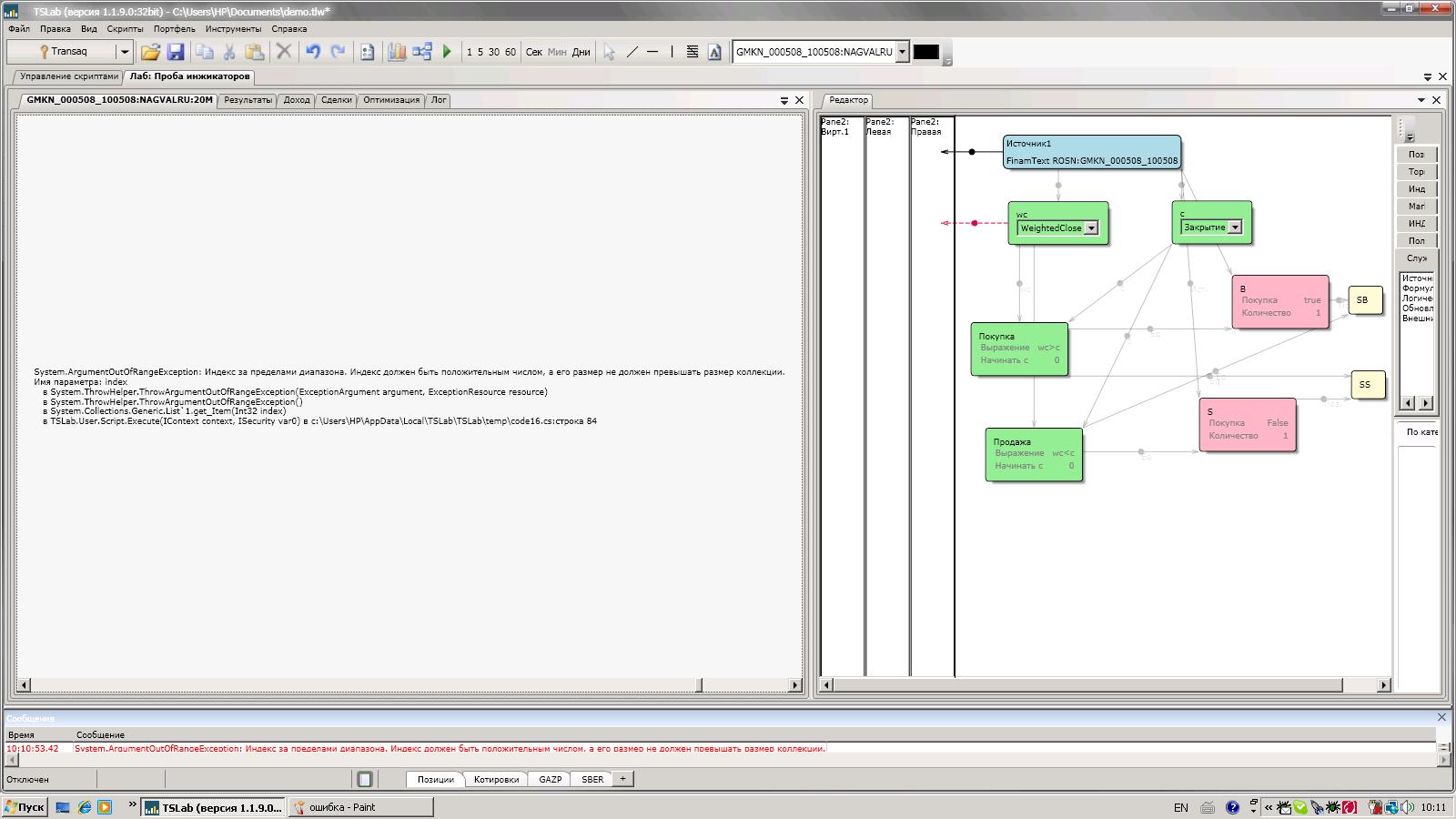Toggle the Дни interval button

[581, 52]
